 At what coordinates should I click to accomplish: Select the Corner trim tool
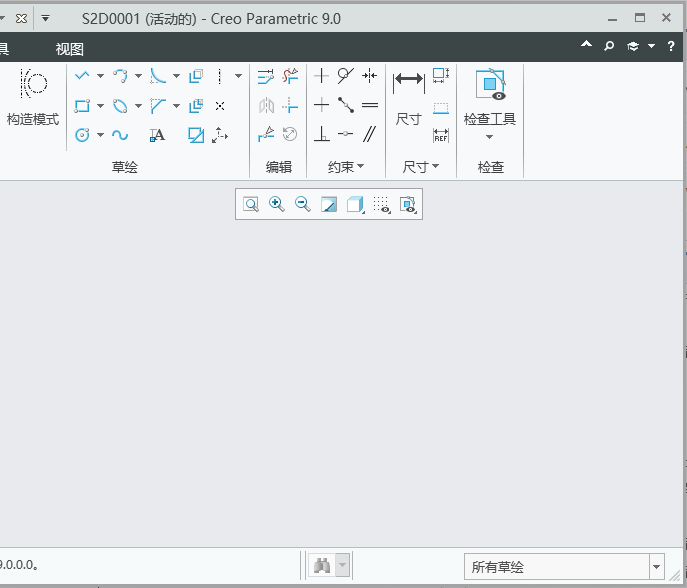coord(290,106)
